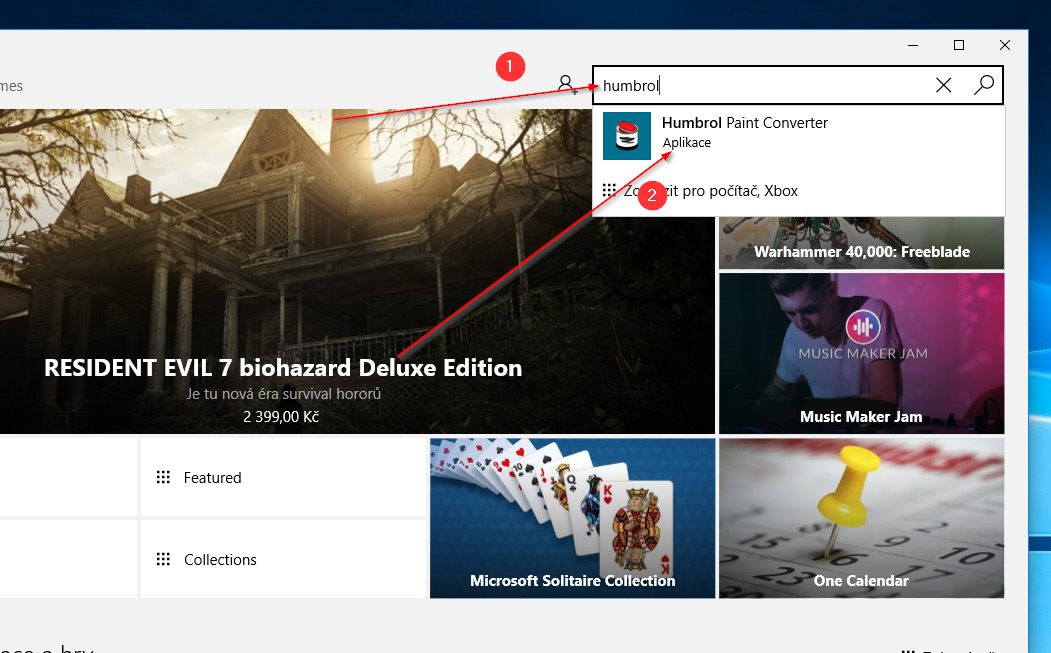Maximize the Store window
Image resolution: width=1051 pixels, height=653 pixels.
click(959, 45)
